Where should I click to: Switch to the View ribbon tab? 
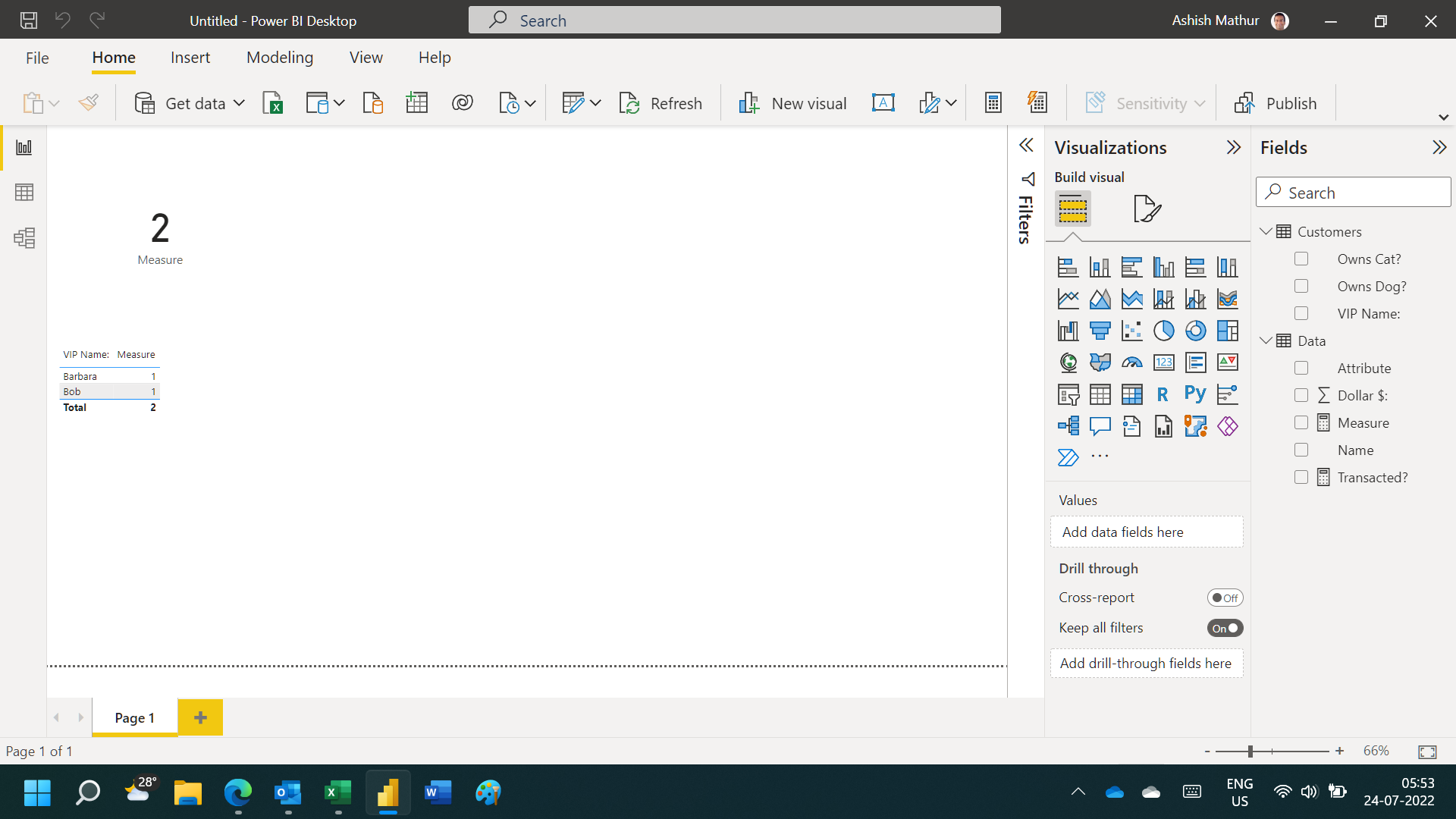[366, 58]
